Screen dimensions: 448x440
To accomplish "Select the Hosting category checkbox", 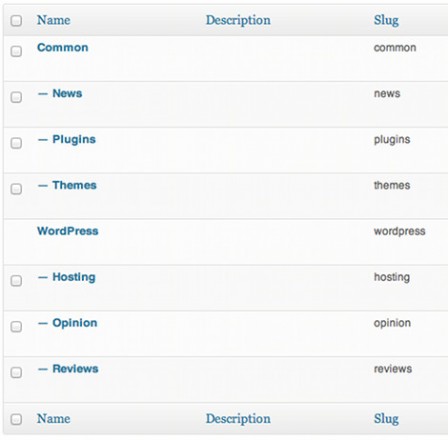I will [16, 281].
